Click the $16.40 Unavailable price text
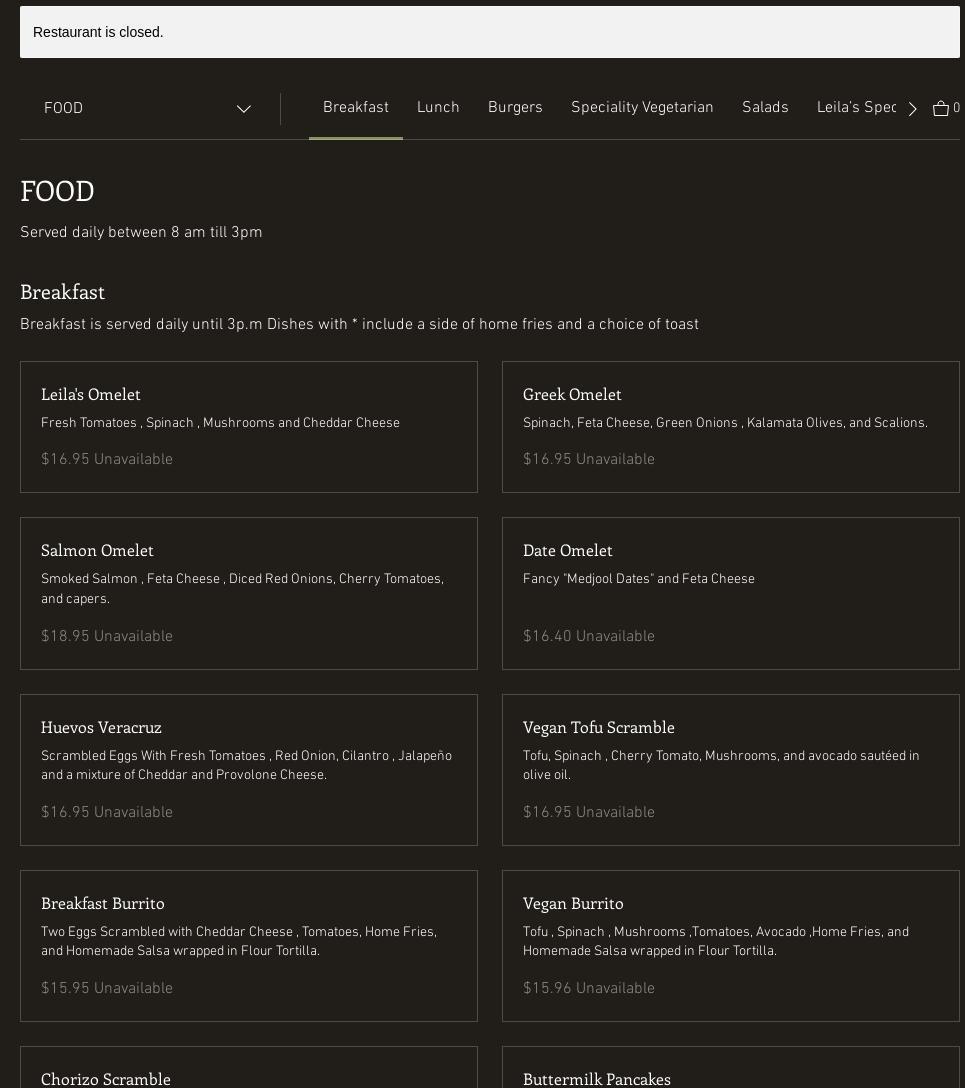Image resolution: width=965 pixels, height=1088 pixels. (588, 636)
